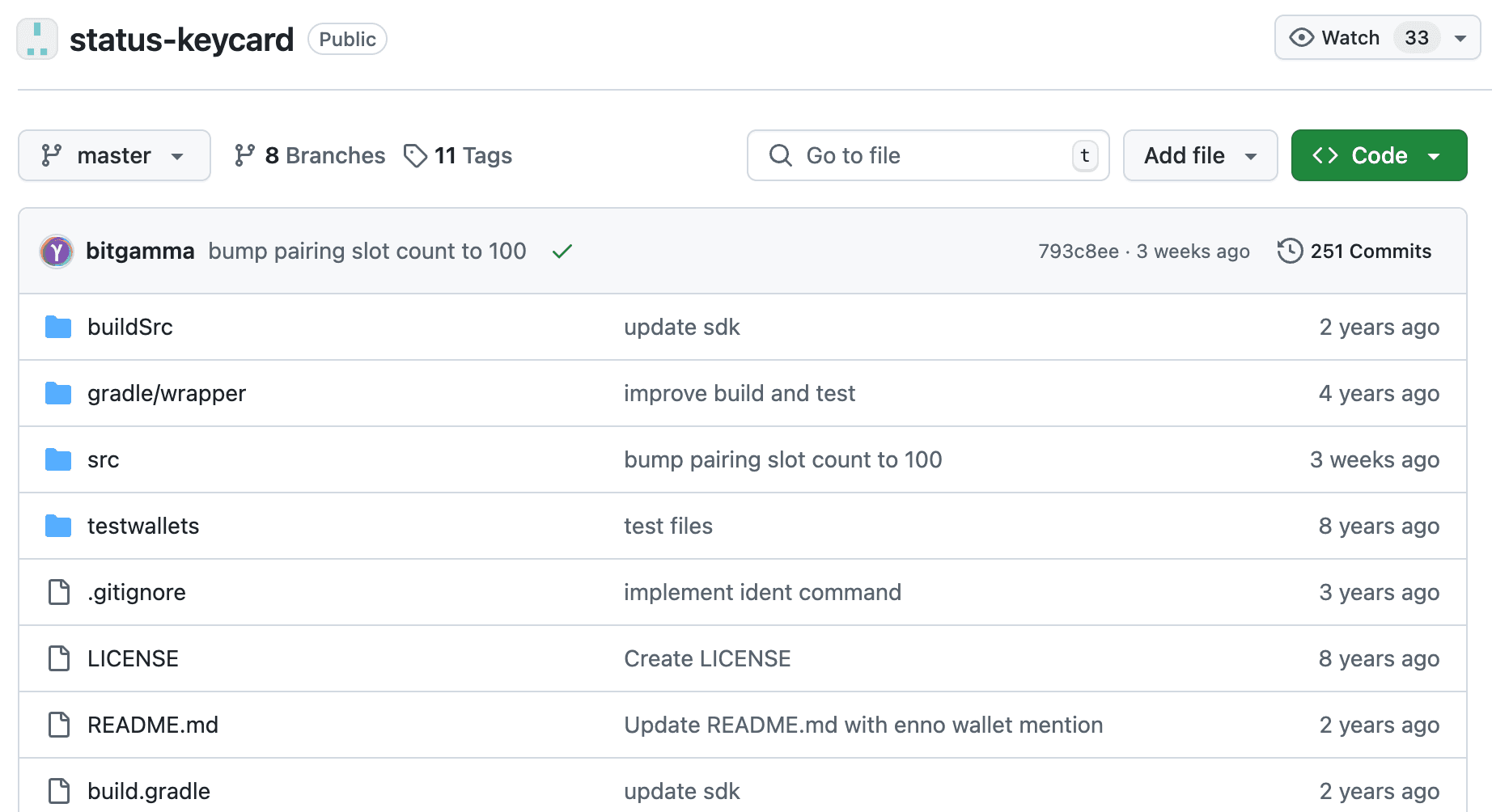Click the bitgamma user avatar

tap(57, 252)
